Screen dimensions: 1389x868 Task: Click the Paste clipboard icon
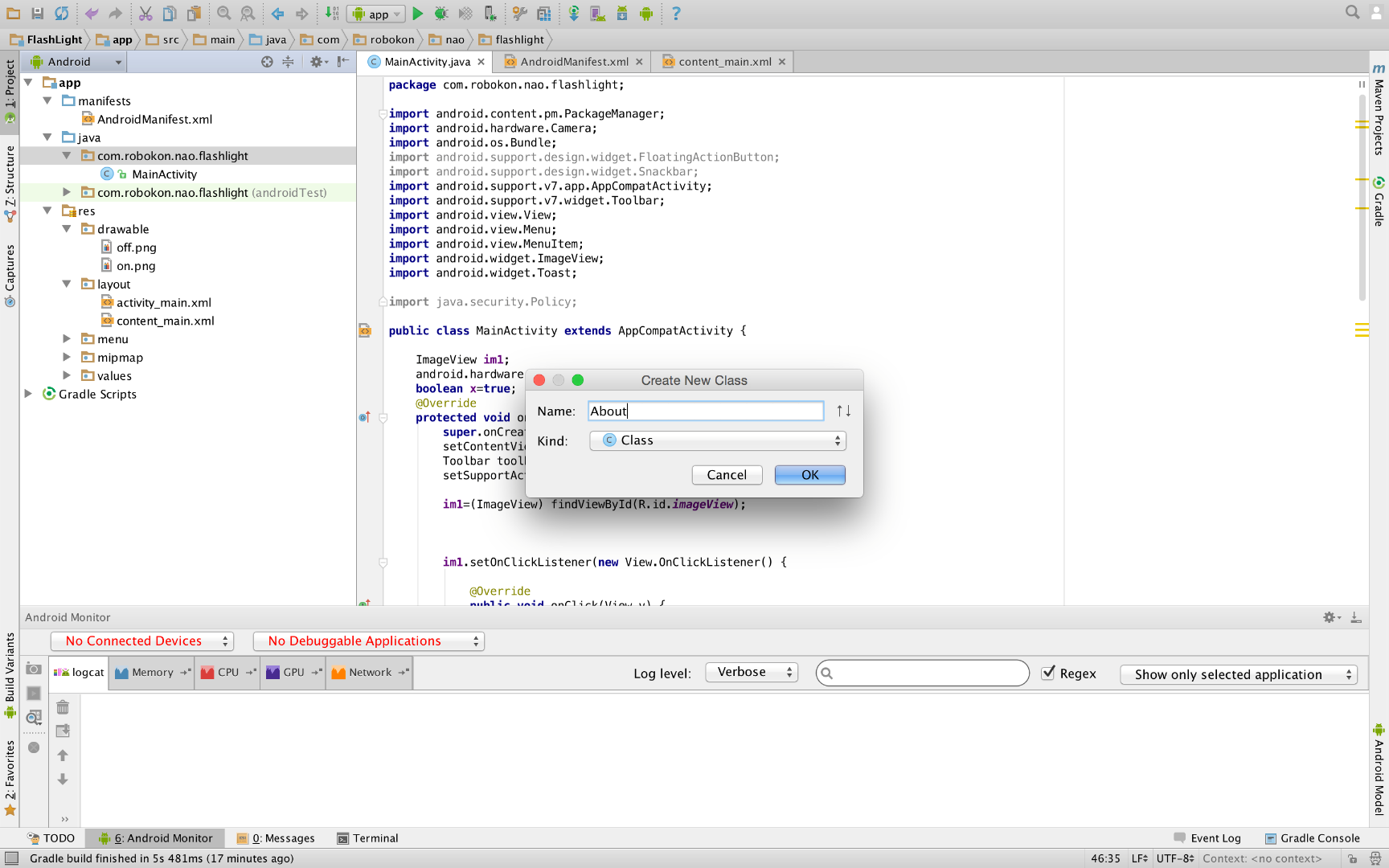click(194, 14)
